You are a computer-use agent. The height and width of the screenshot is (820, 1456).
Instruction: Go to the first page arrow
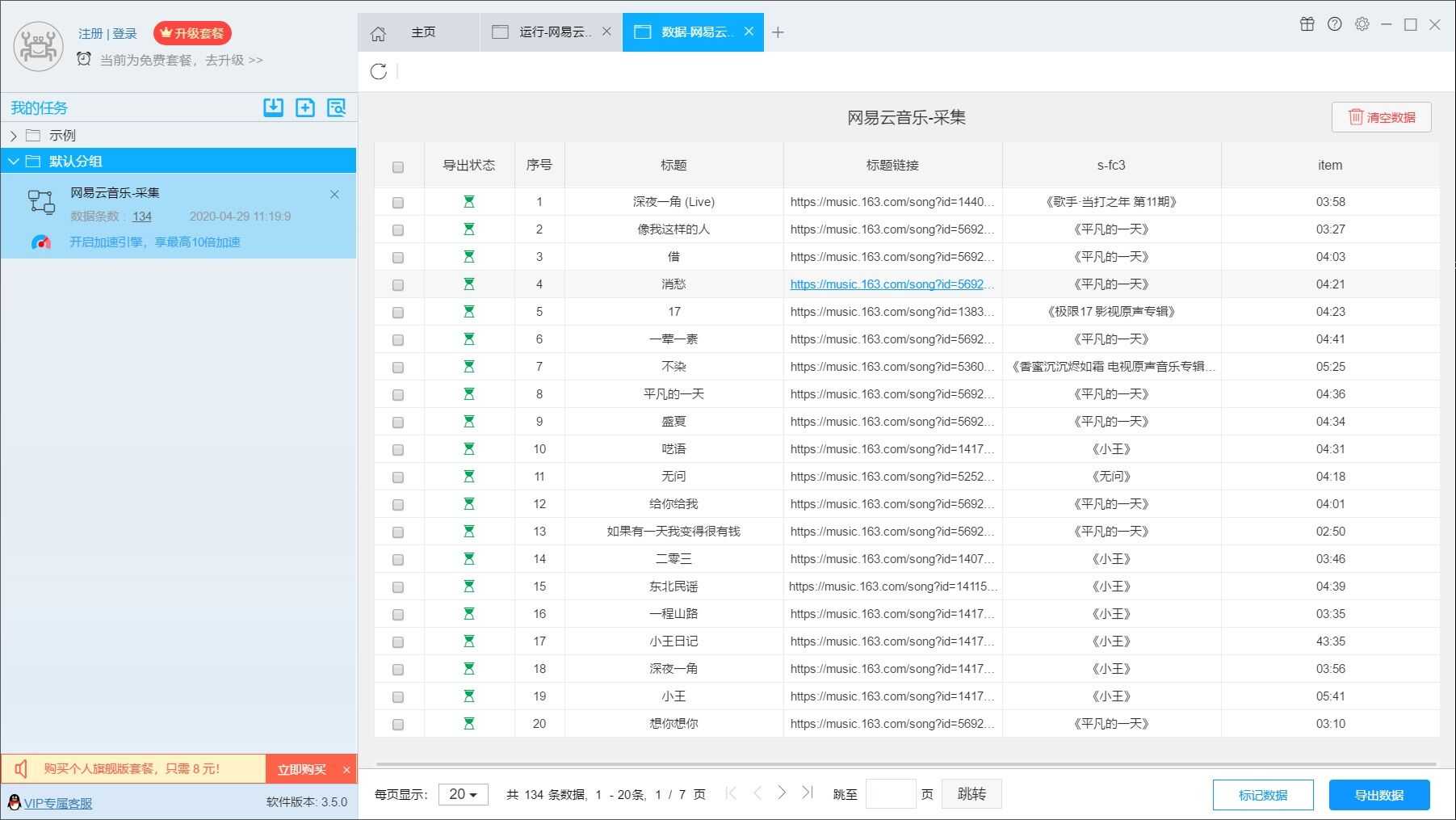pyautogui.click(x=731, y=793)
